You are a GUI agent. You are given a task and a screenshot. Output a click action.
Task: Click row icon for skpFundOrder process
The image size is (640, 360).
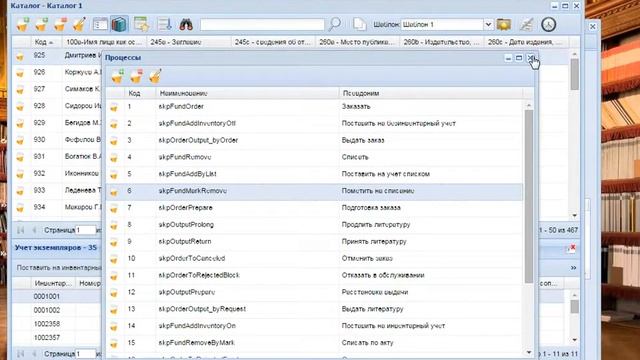[114, 107]
